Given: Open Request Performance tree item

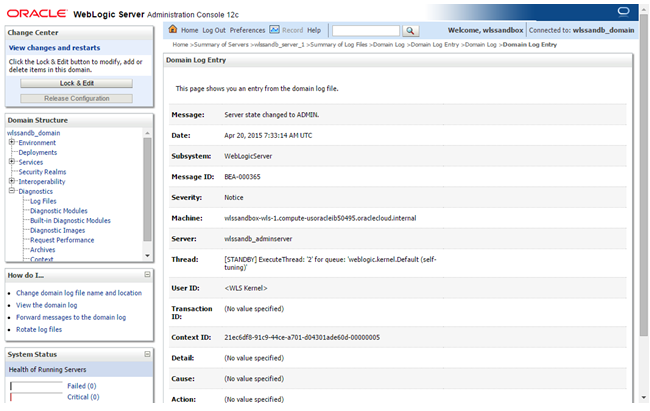Looking at the screenshot, I should pos(62,240).
